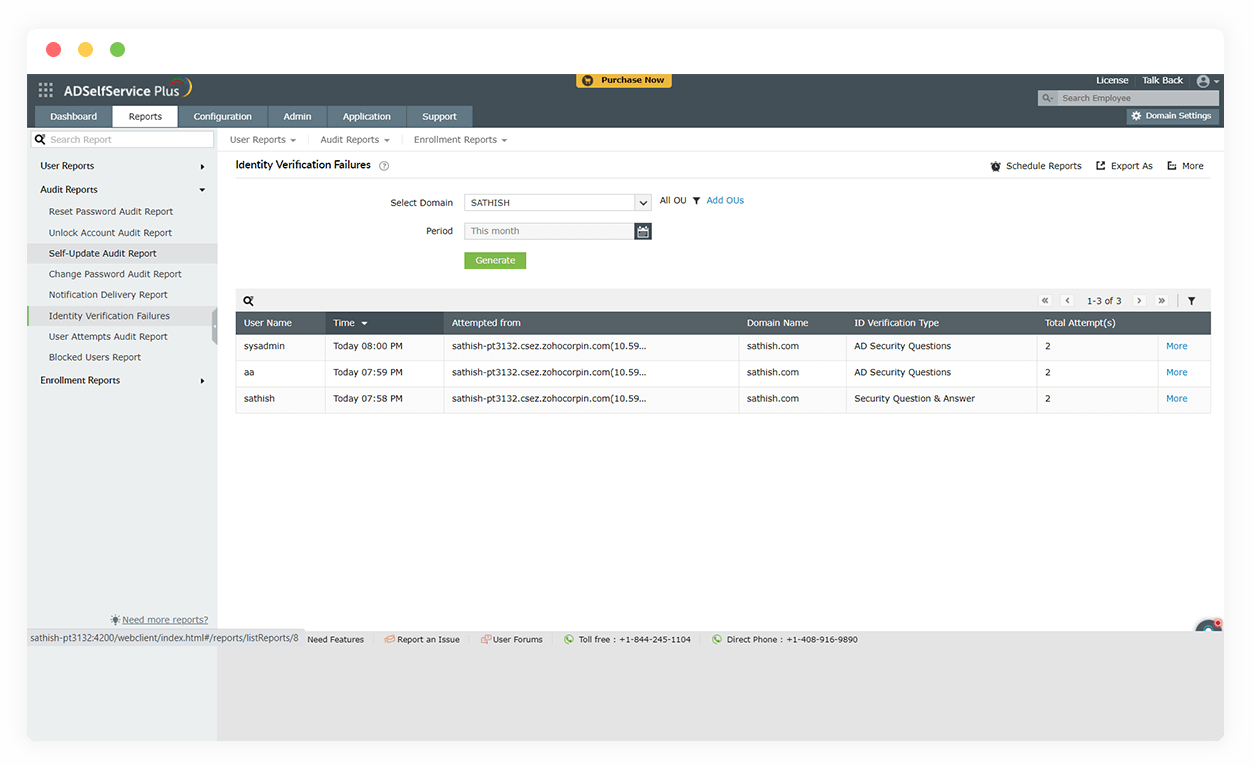Sort by the Time column header

(x=384, y=323)
